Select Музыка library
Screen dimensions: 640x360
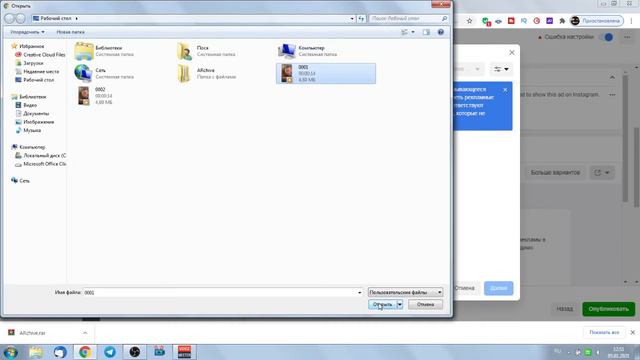tap(32, 130)
